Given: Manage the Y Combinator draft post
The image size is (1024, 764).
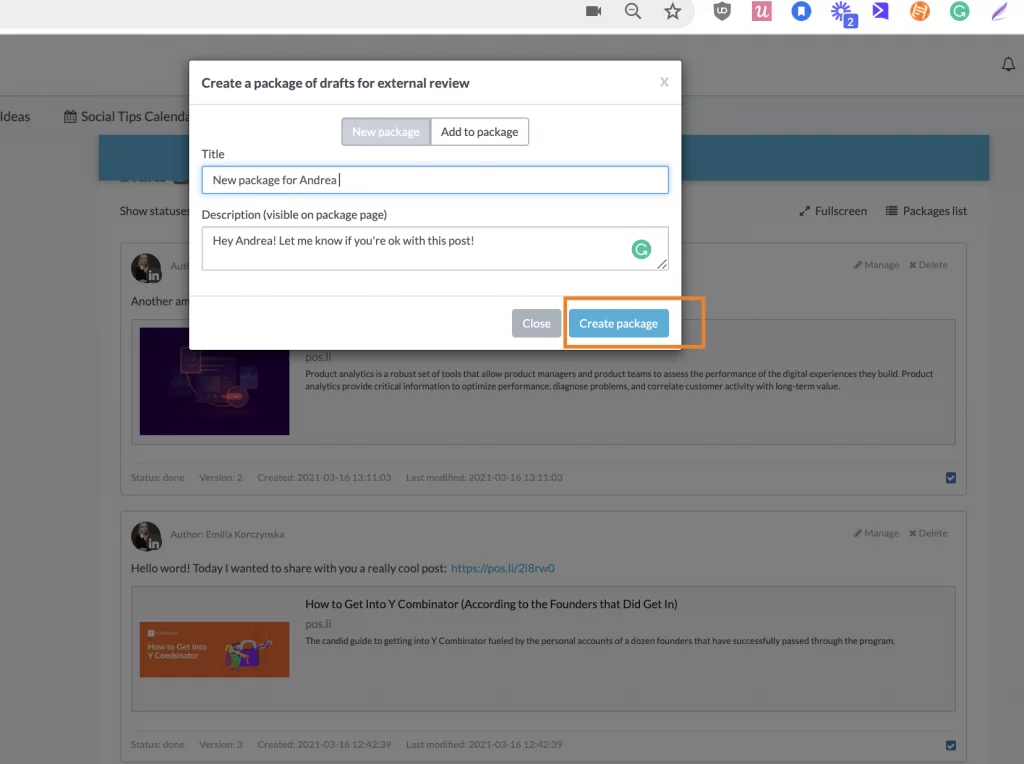Looking at the screenshot, I should (876, 533).
